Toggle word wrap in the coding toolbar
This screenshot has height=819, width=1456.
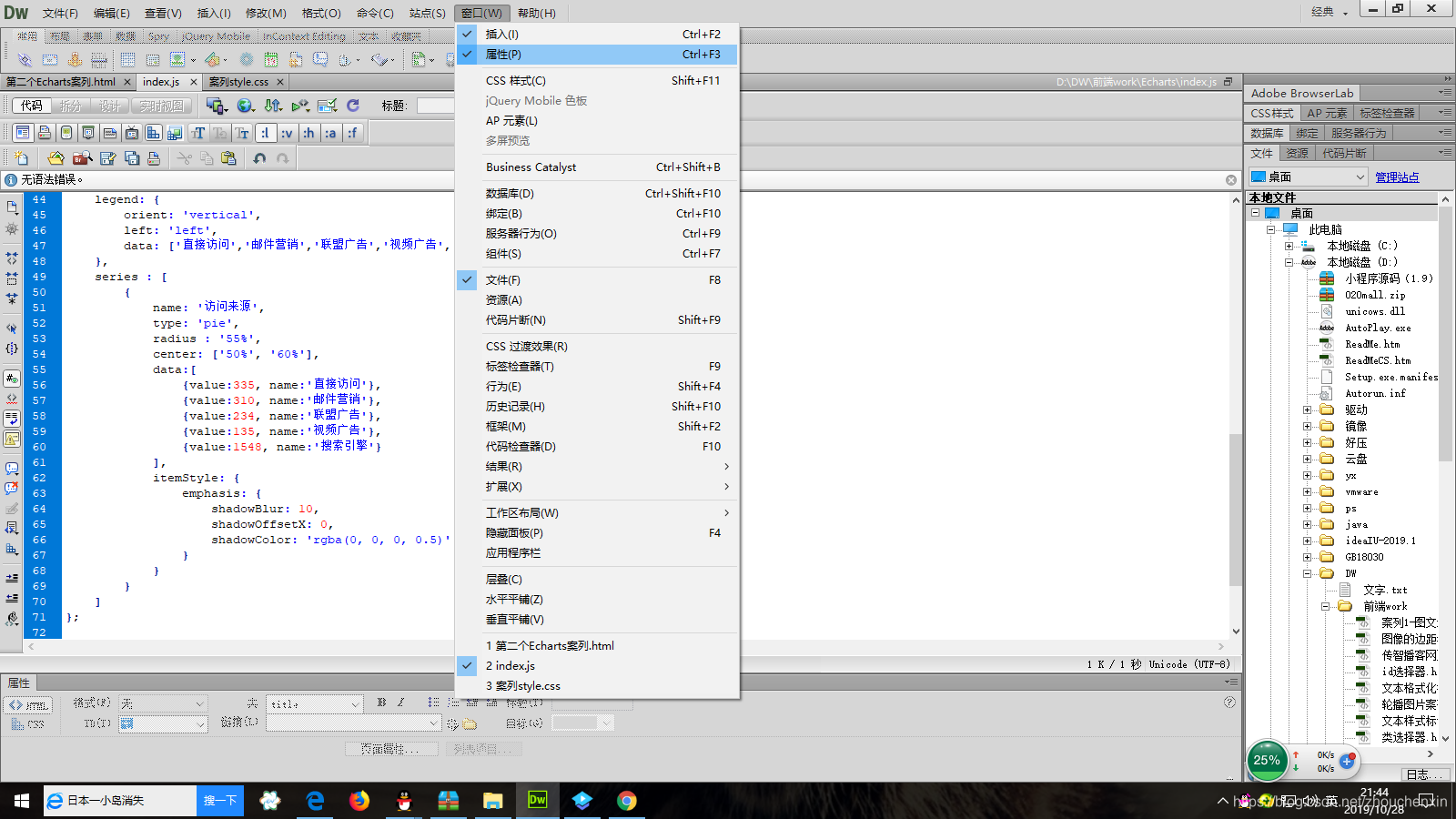click(x=12, y=419)
